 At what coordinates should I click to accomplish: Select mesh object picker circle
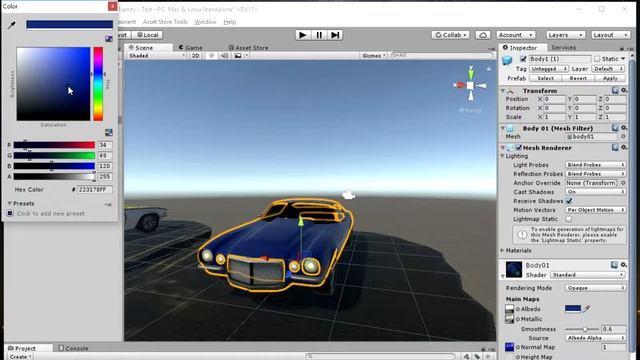coord(623,137)
